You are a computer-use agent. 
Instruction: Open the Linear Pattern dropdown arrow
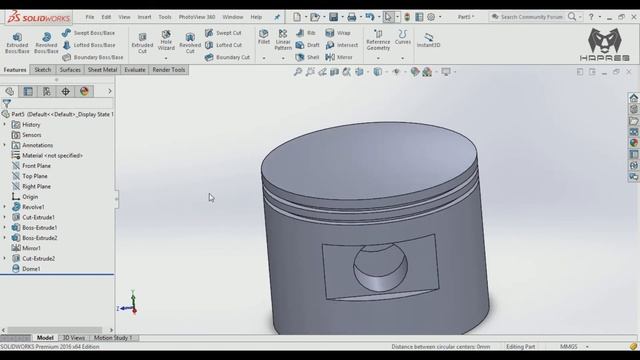[x=283, y=58]
